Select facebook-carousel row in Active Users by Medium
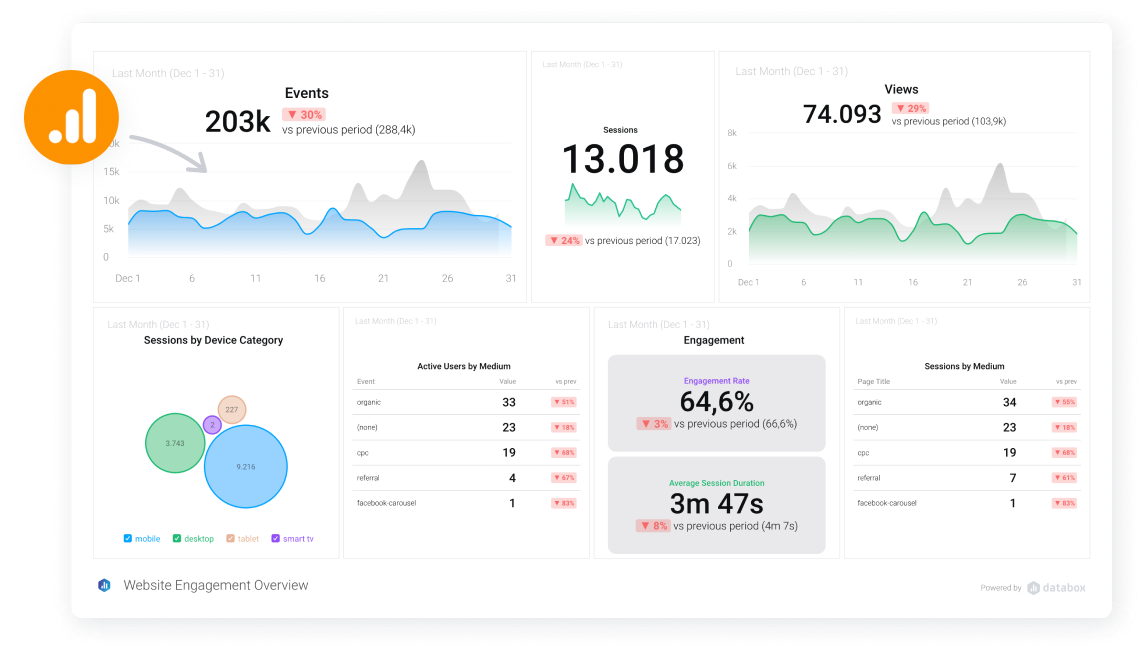The image size is (1142, 649). click(x=466, y=503)
